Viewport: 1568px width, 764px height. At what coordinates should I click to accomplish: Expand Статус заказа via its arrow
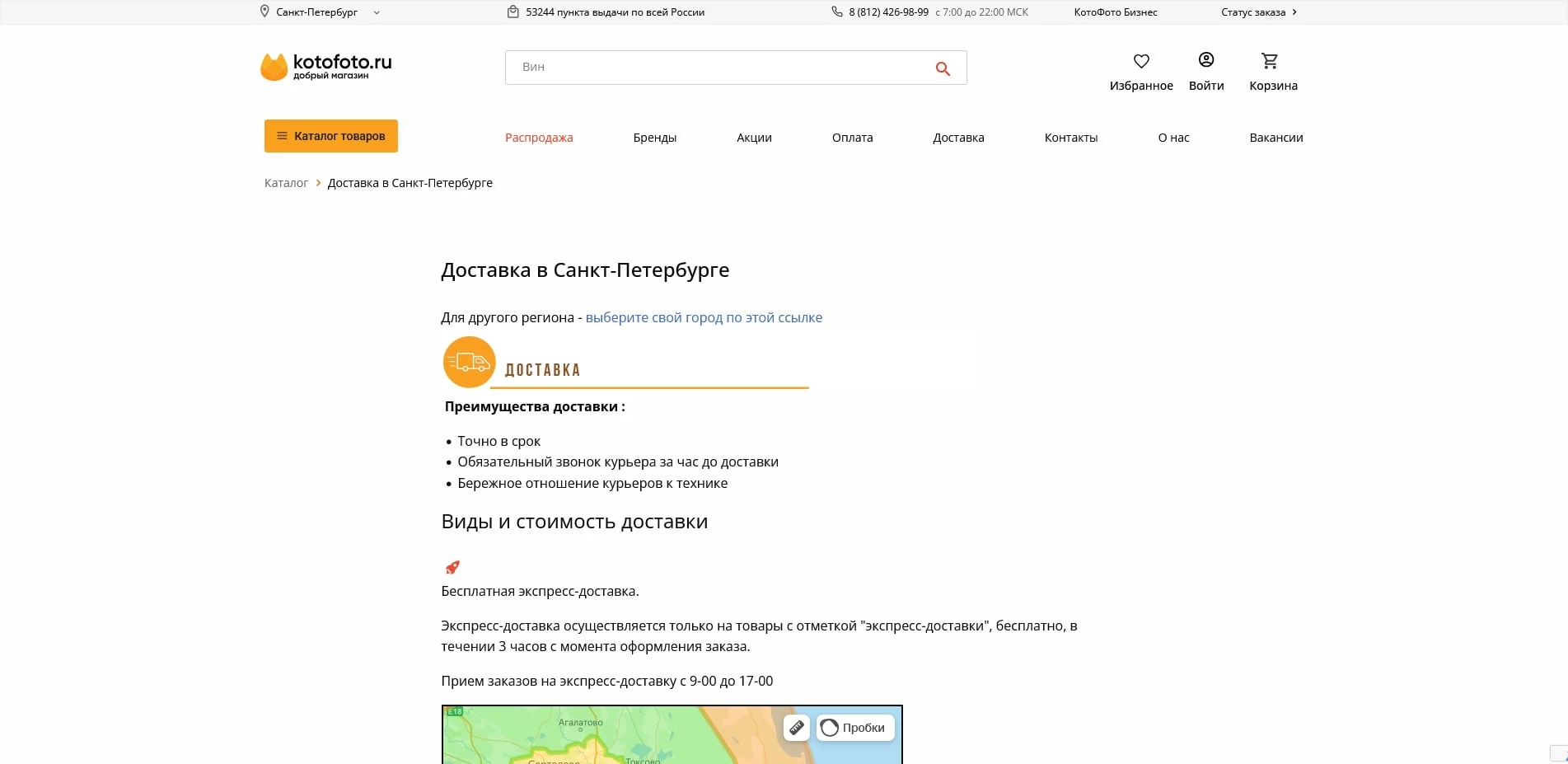(1295, 12)
